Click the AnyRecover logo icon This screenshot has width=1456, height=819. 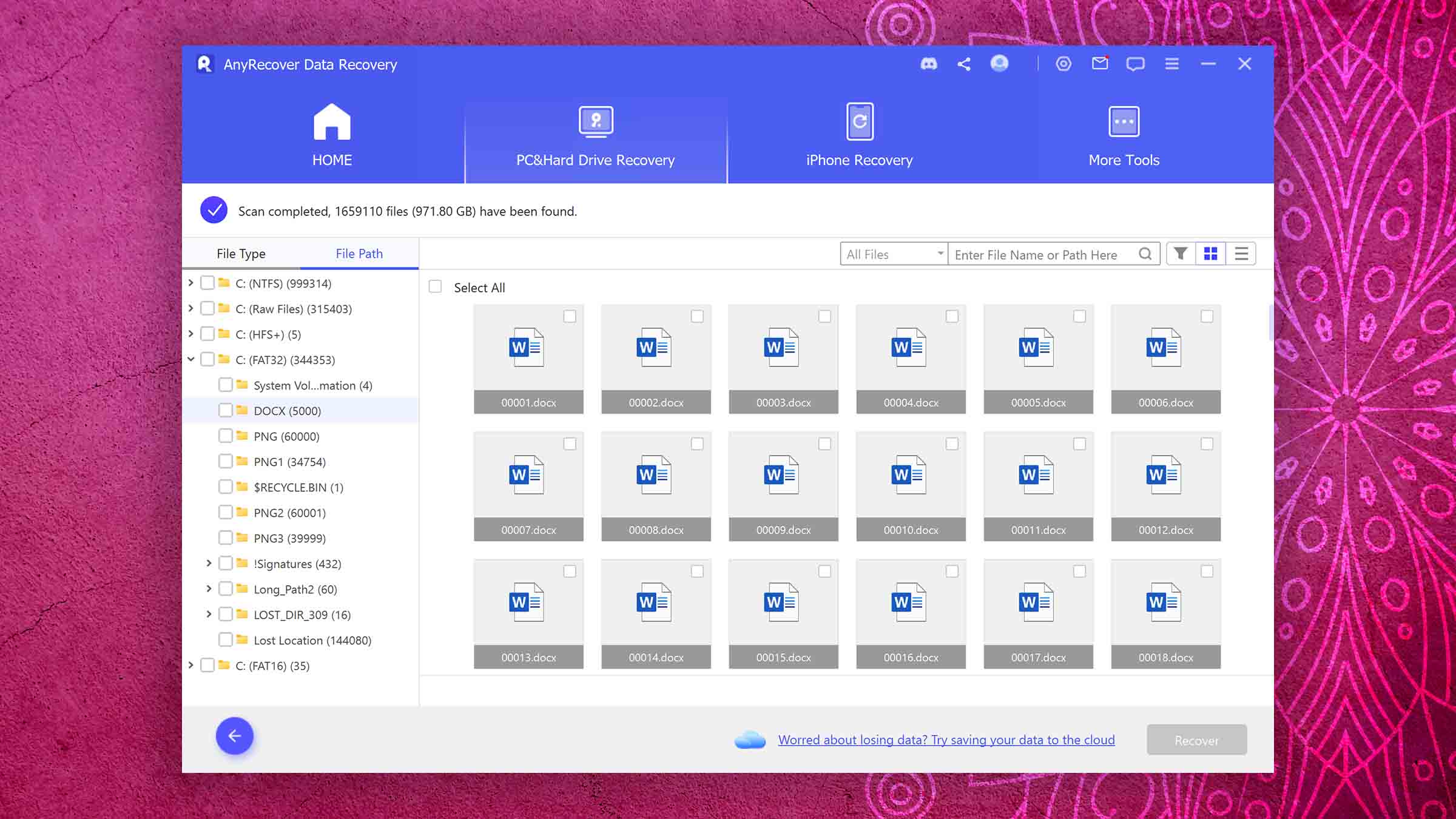[205, 64]
